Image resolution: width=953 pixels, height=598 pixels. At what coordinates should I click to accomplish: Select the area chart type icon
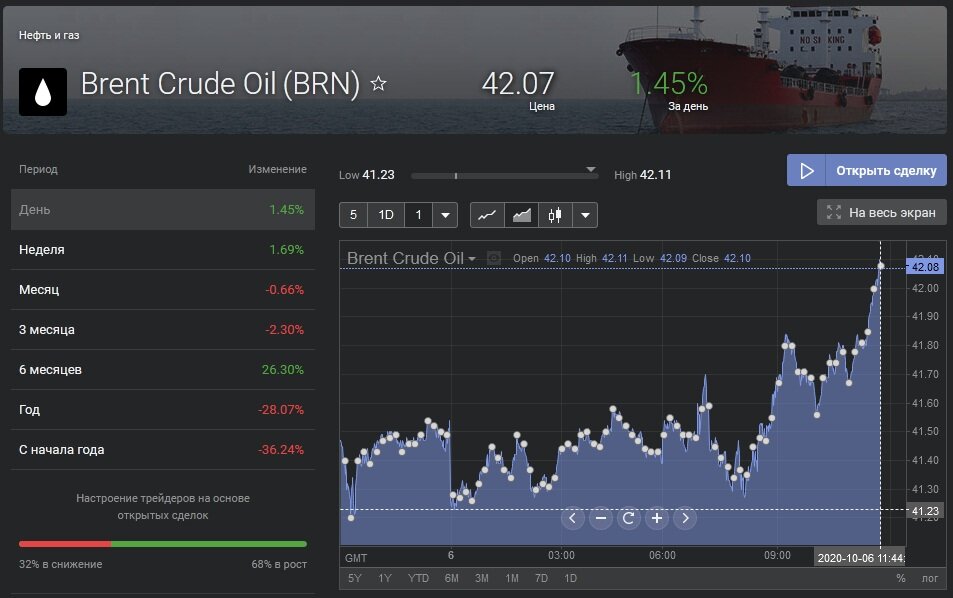(x=521, y=215)
